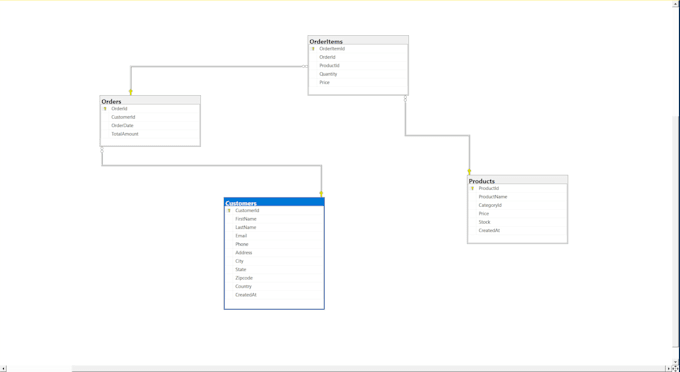The height and width of the screenshot is (372, 680).
Task: Select OrderId column in Orders table
Action: [150, 109]
